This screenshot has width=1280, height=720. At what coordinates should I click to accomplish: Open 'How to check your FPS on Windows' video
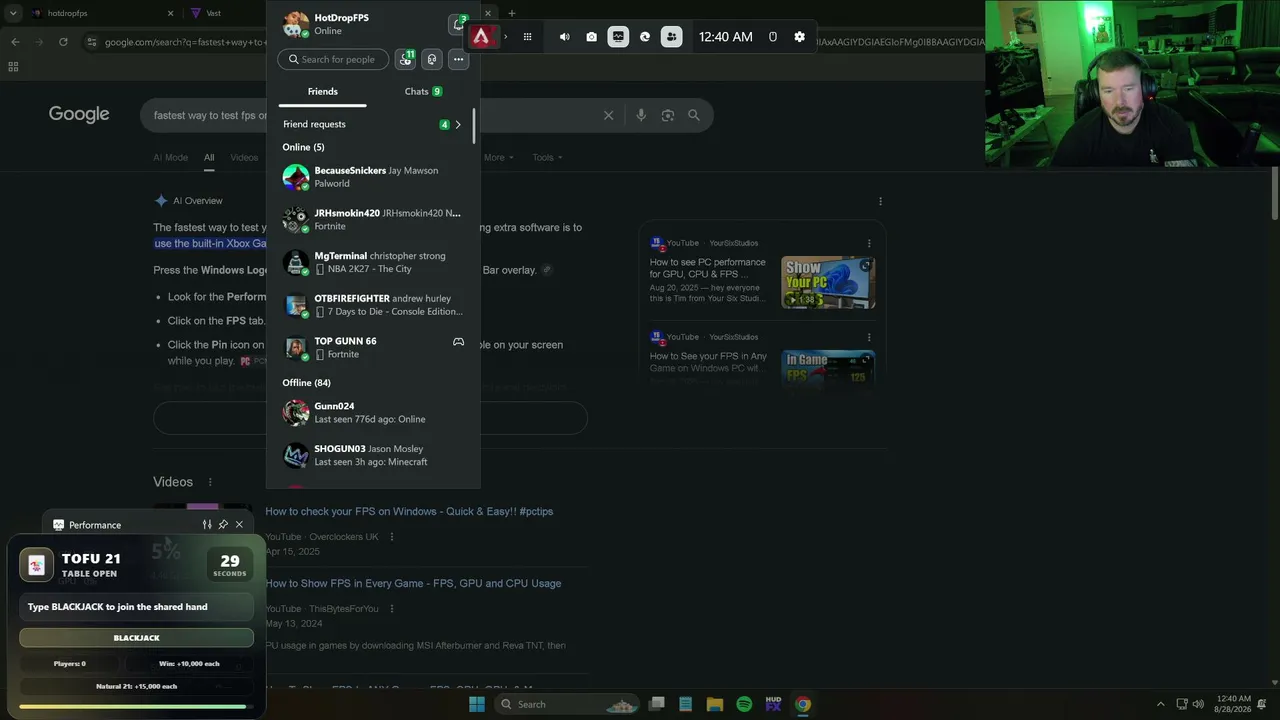(x=409, y=511)
